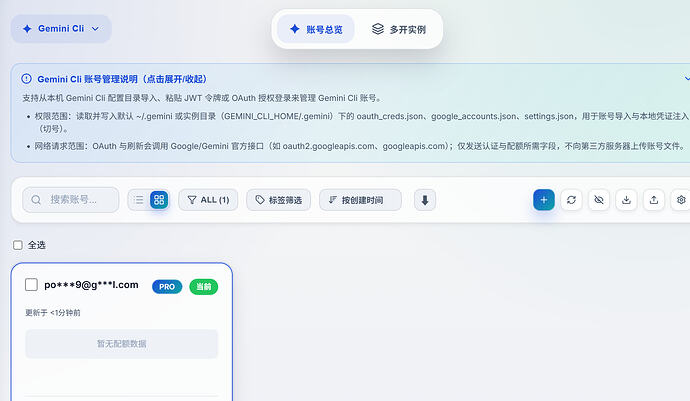Tick the po***9@g***l.com account checkbox
The height and width of the screenshot is (401, 690).
(31, 285)
